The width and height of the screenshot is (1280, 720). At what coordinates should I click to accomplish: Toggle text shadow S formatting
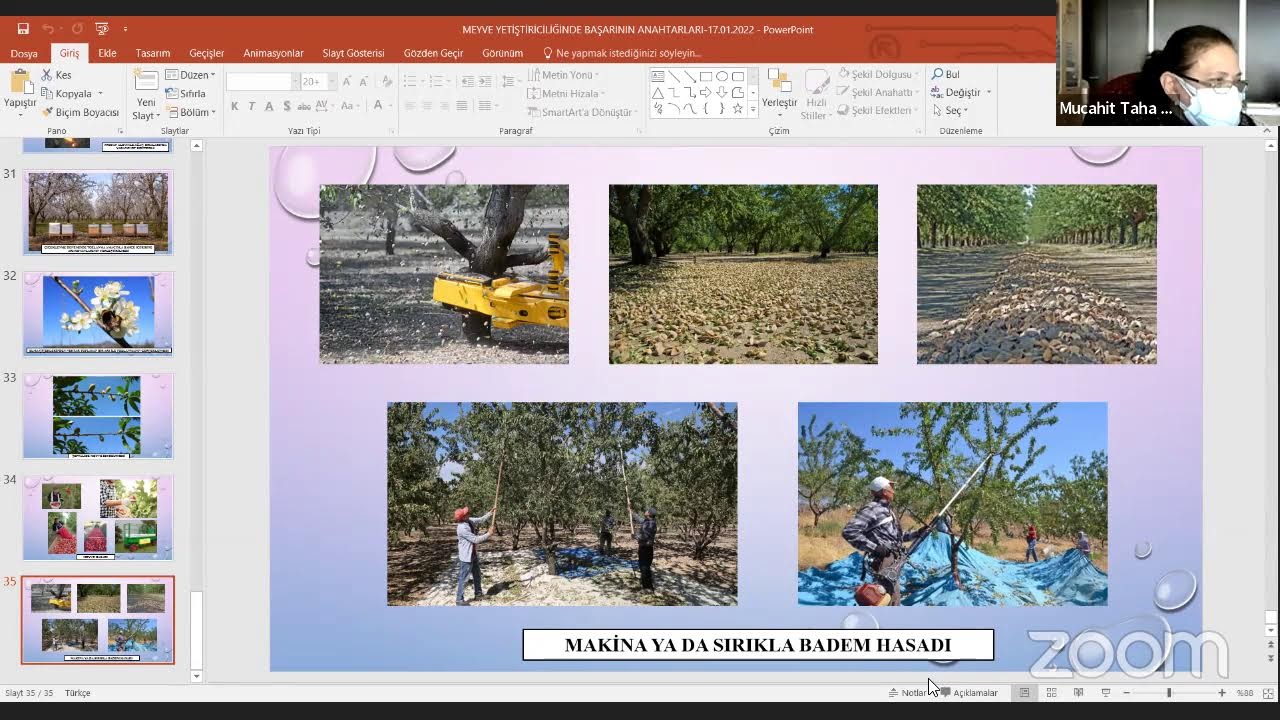pos(287,106)
